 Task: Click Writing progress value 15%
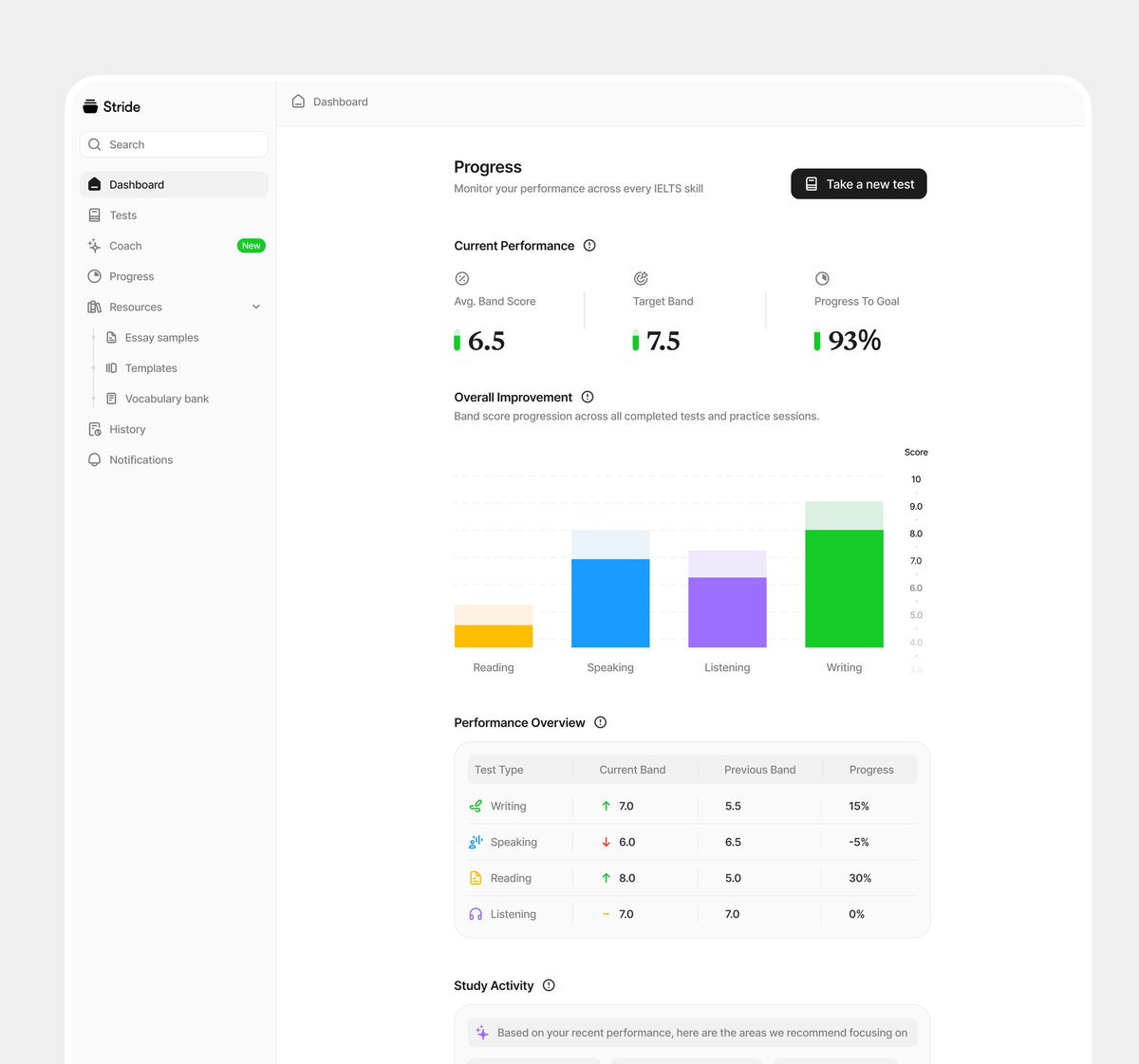click(859, 806)
